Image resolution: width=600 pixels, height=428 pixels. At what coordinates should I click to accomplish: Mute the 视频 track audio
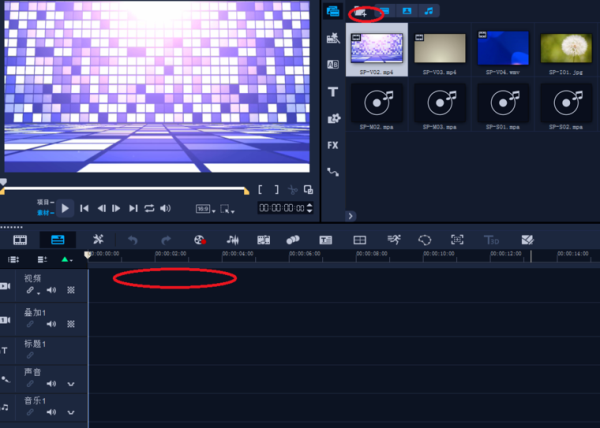click(51, 290)
